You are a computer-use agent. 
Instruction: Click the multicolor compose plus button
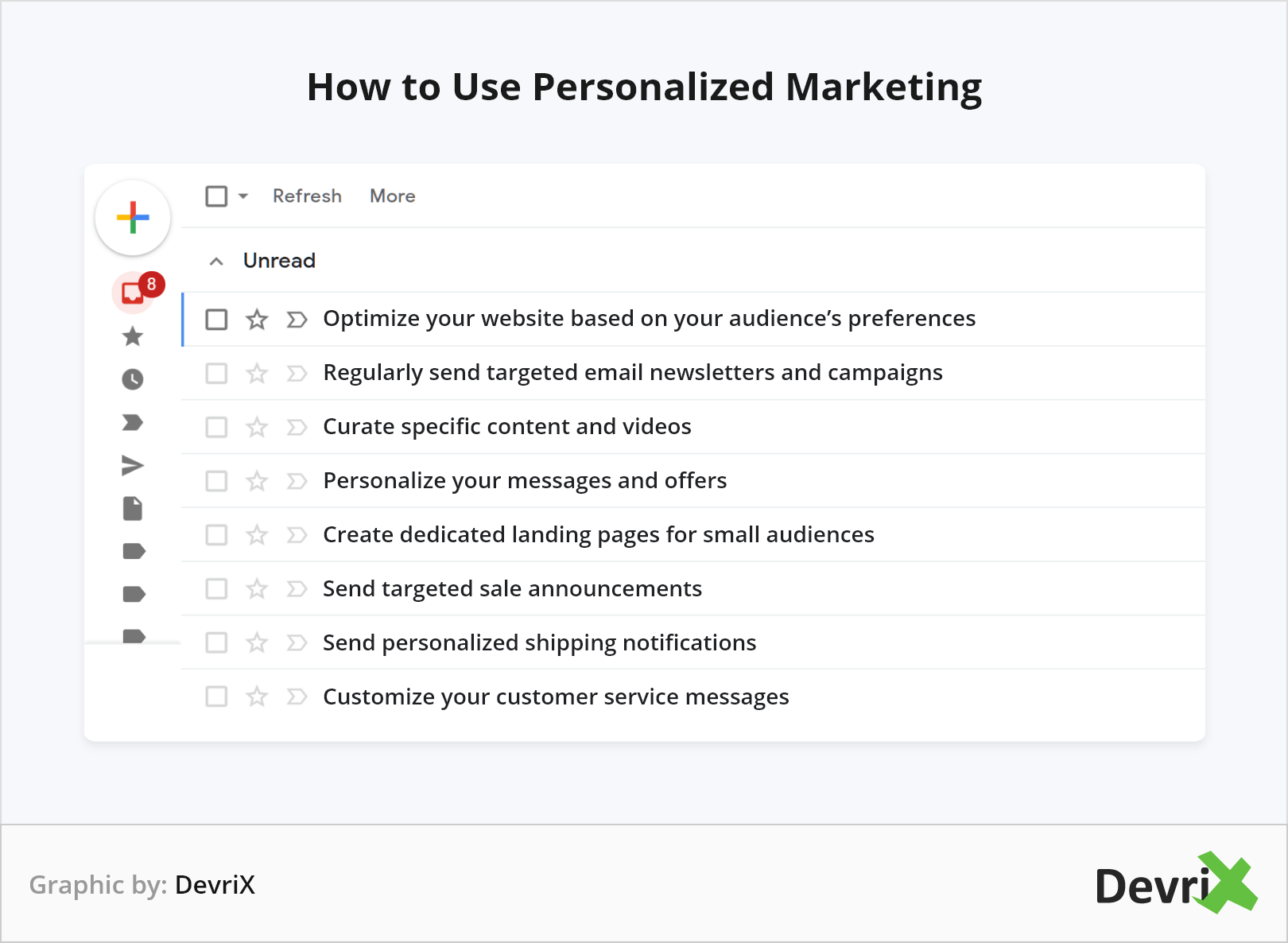133,218
